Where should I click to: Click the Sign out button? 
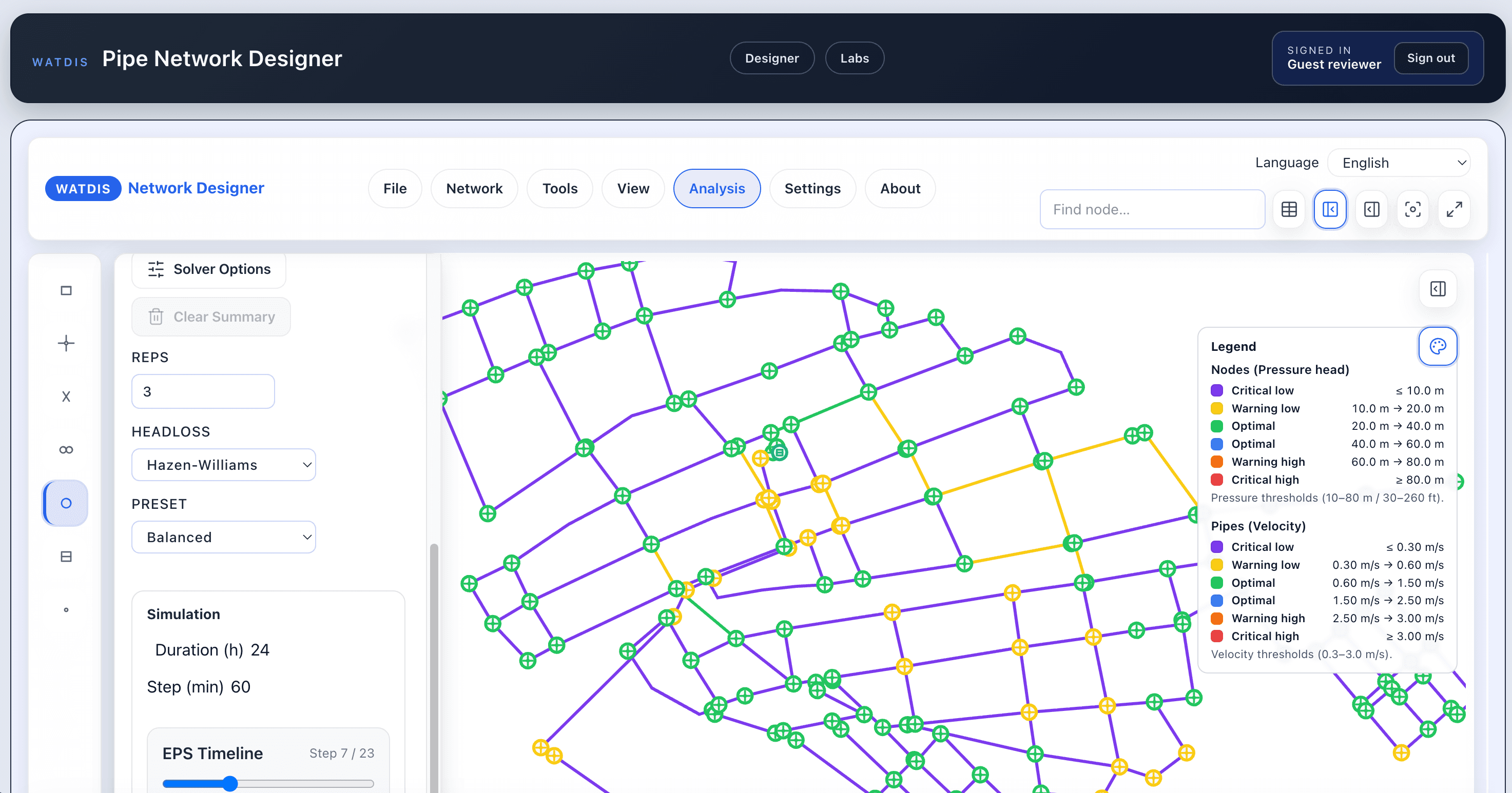[x=1430, y=58]
